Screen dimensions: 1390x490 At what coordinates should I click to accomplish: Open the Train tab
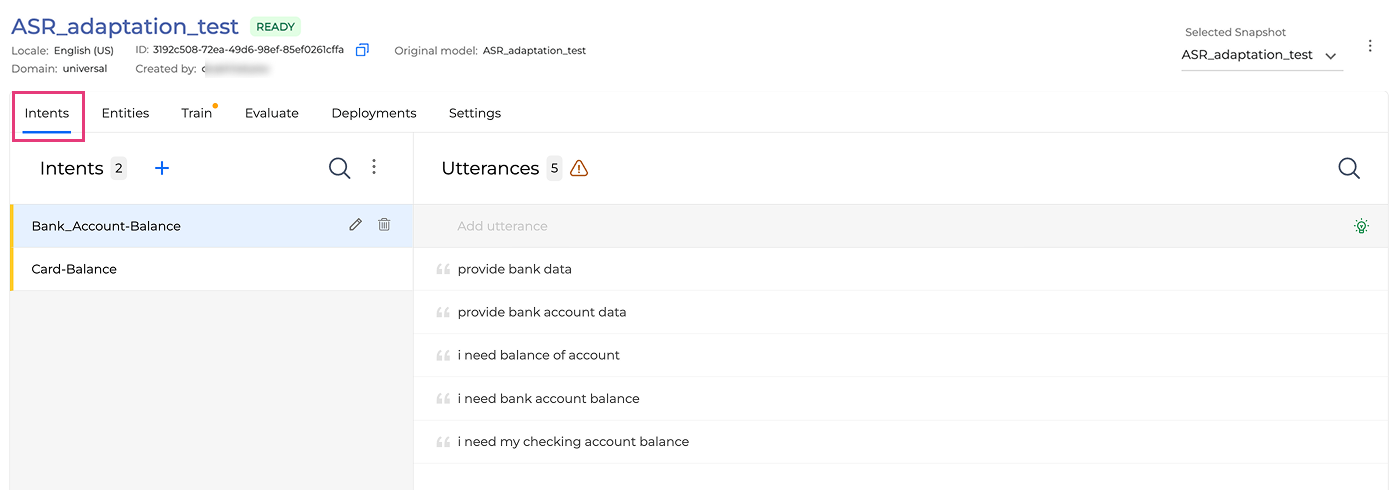click(197, 113)
